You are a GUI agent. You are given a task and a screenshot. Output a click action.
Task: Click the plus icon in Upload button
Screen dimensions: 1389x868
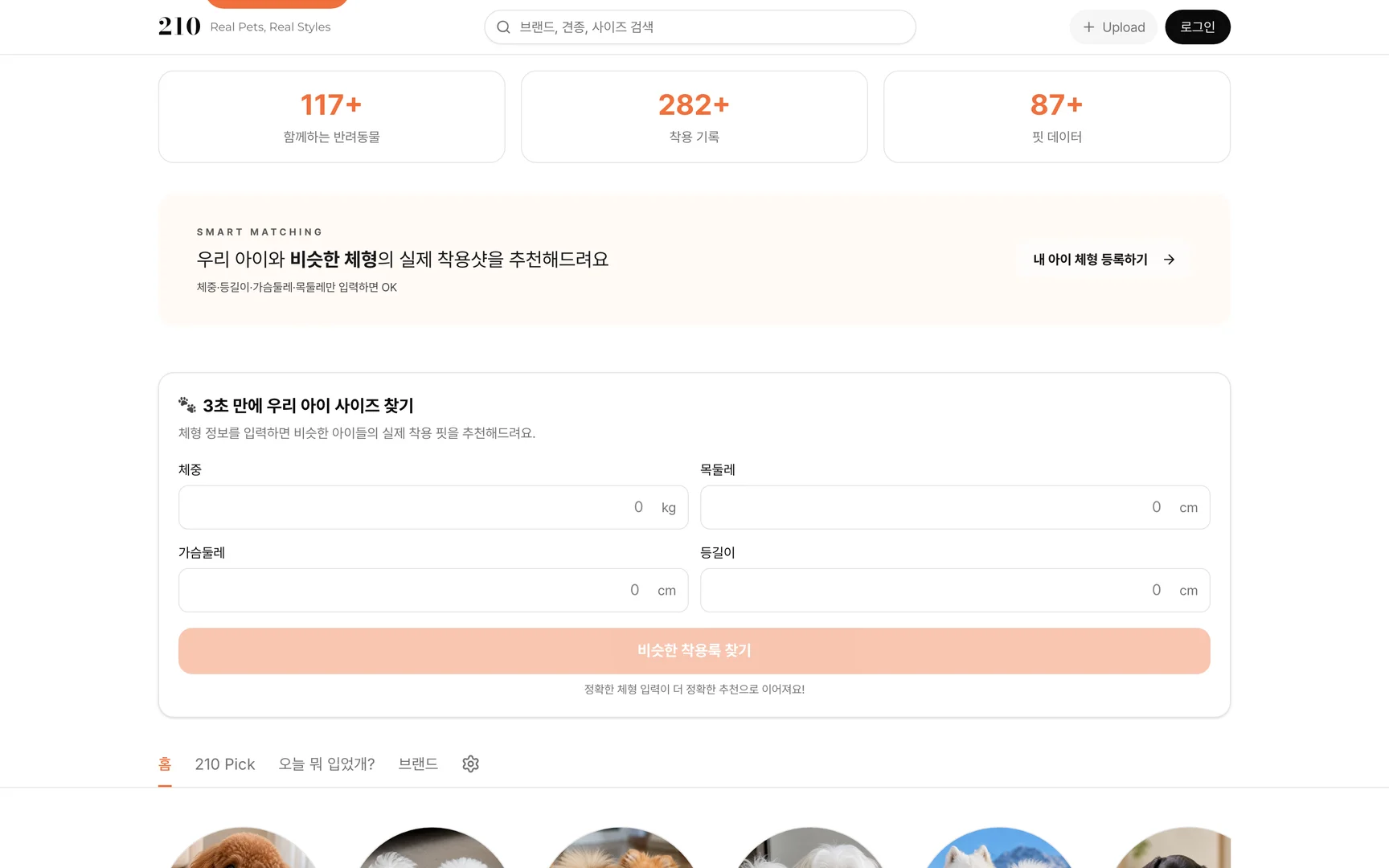coord(1088,27)
